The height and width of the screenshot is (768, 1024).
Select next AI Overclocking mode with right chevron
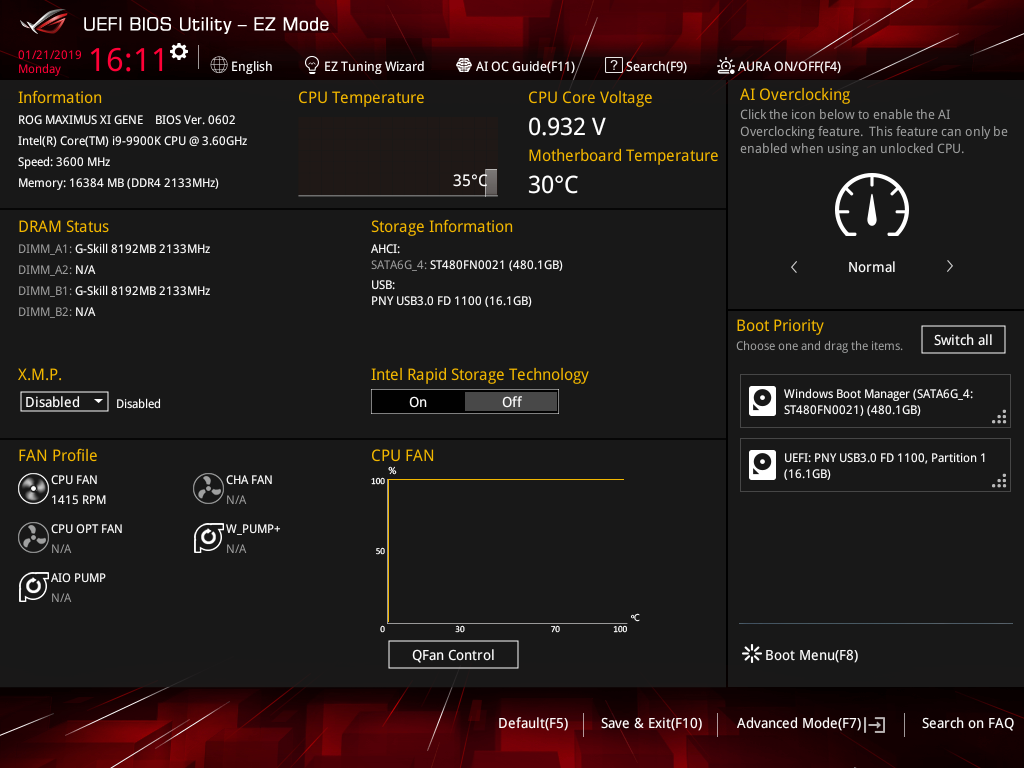pos(950,266)
